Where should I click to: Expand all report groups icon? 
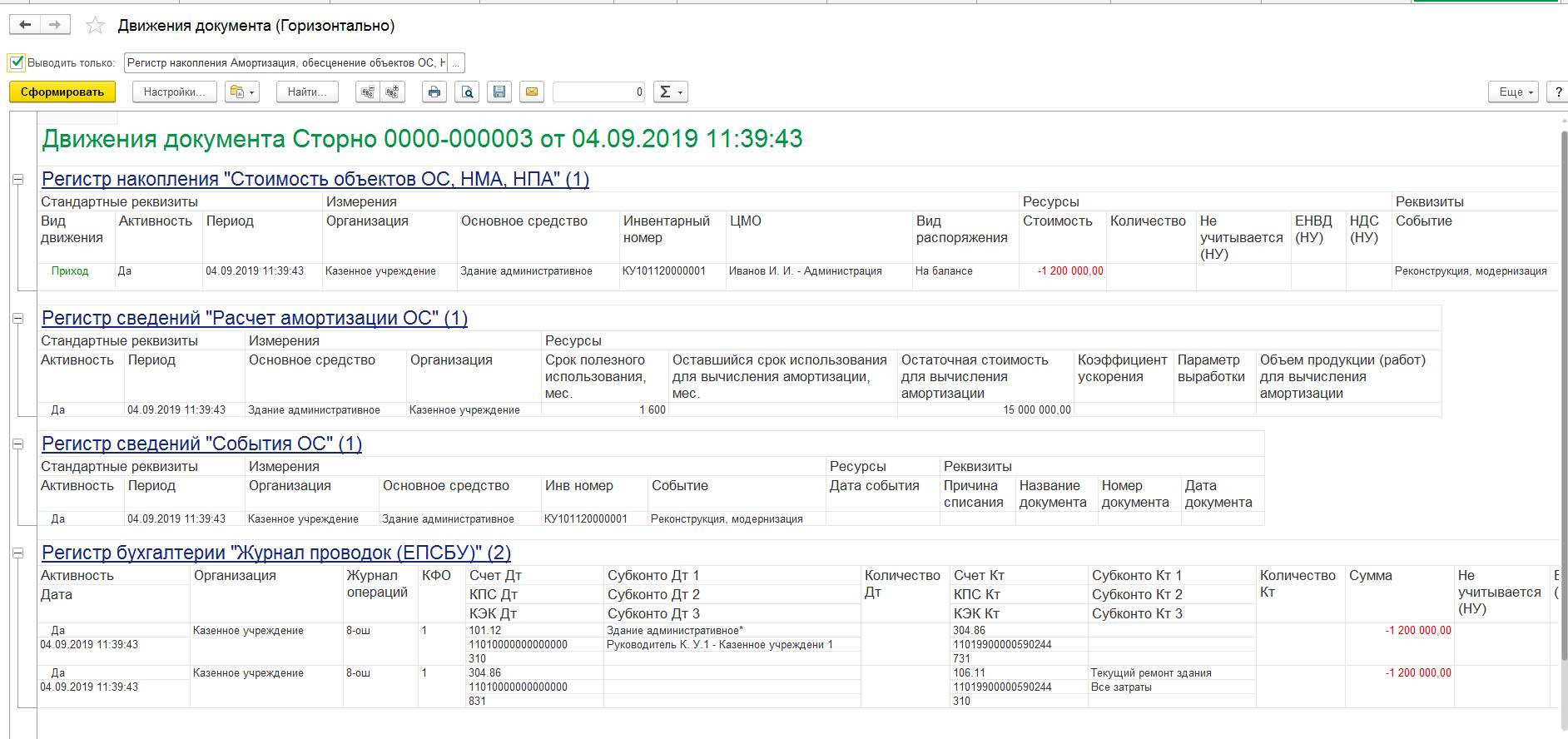point(393,92)
